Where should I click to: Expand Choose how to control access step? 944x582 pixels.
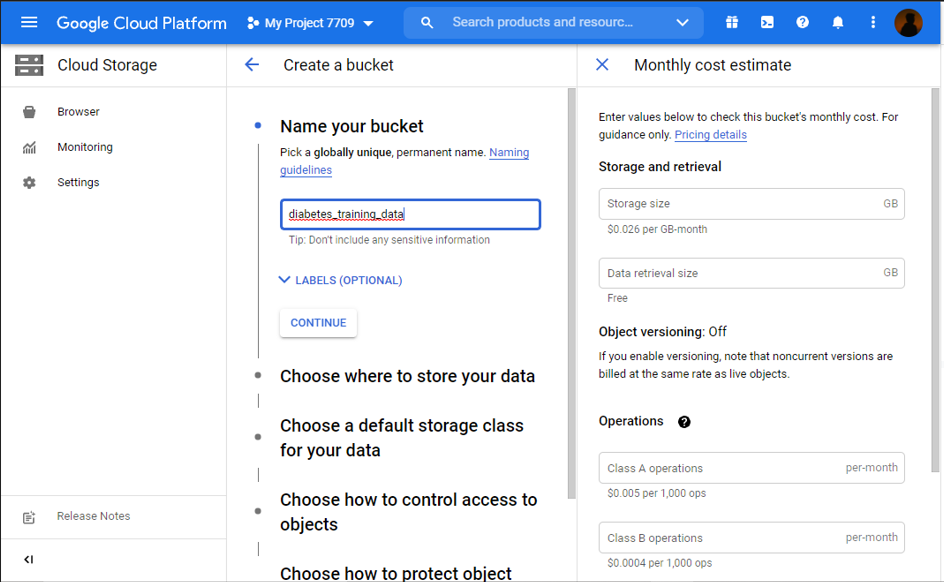408,512
